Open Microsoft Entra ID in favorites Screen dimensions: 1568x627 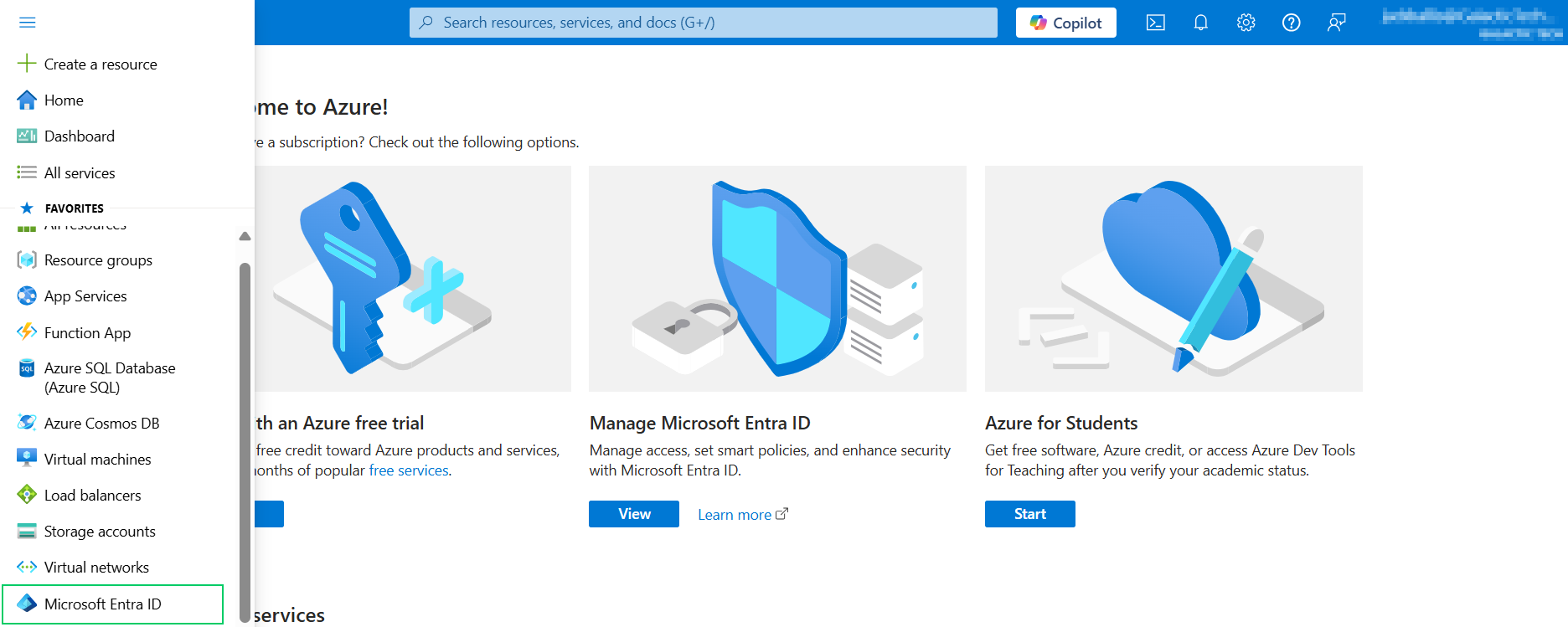click(102, 604)
